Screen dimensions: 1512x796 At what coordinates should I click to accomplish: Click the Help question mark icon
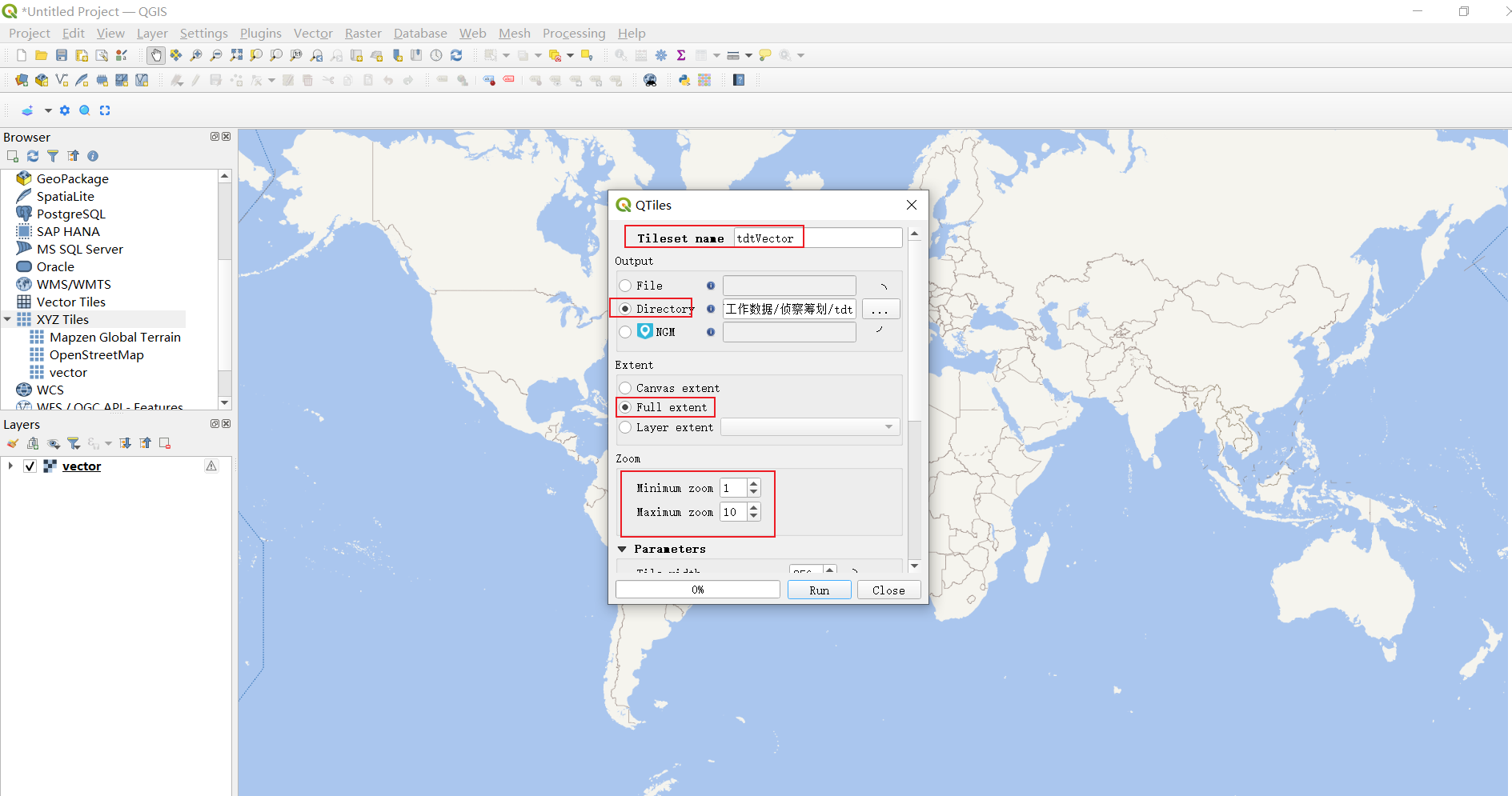[x=739, y=80]
